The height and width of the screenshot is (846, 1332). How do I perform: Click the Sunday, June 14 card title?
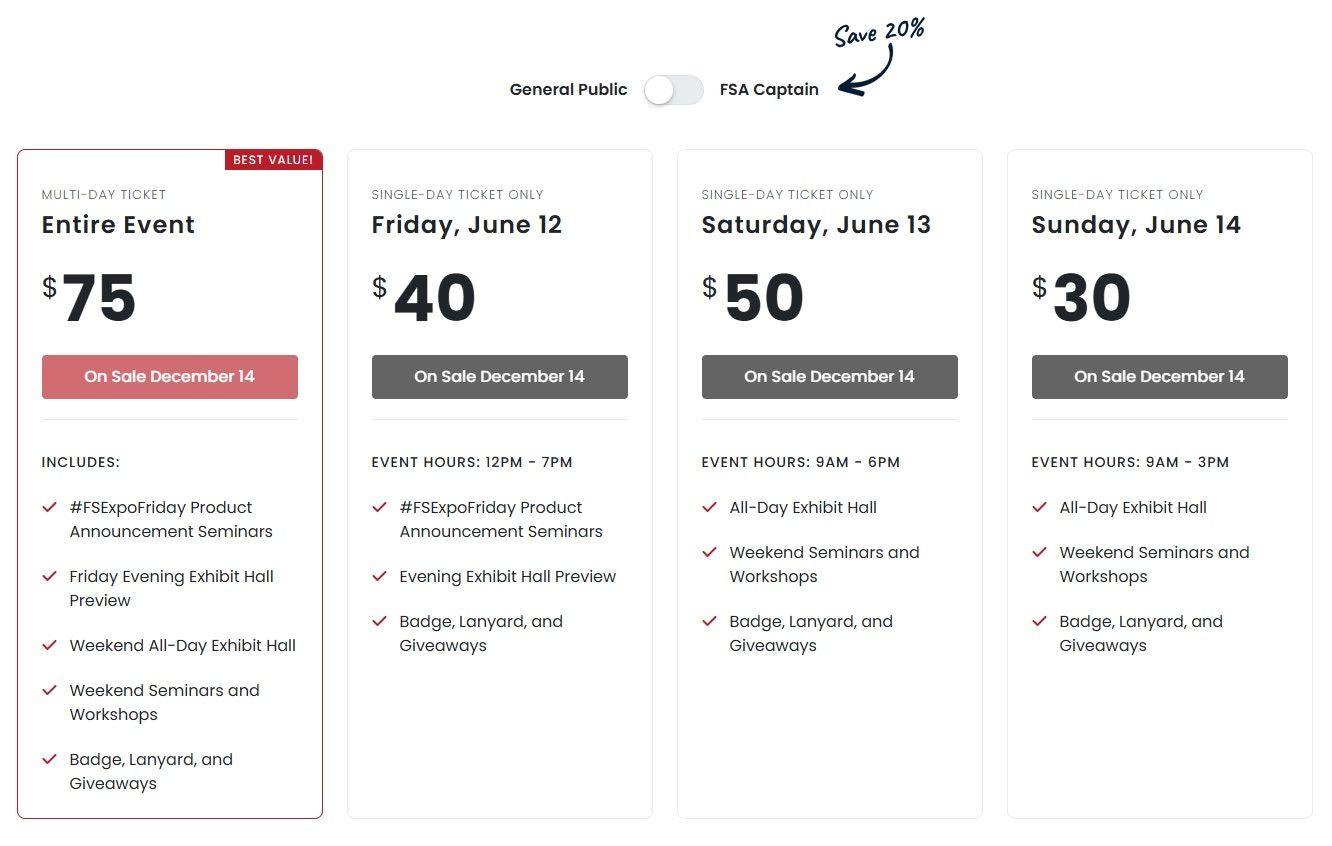1136,225
